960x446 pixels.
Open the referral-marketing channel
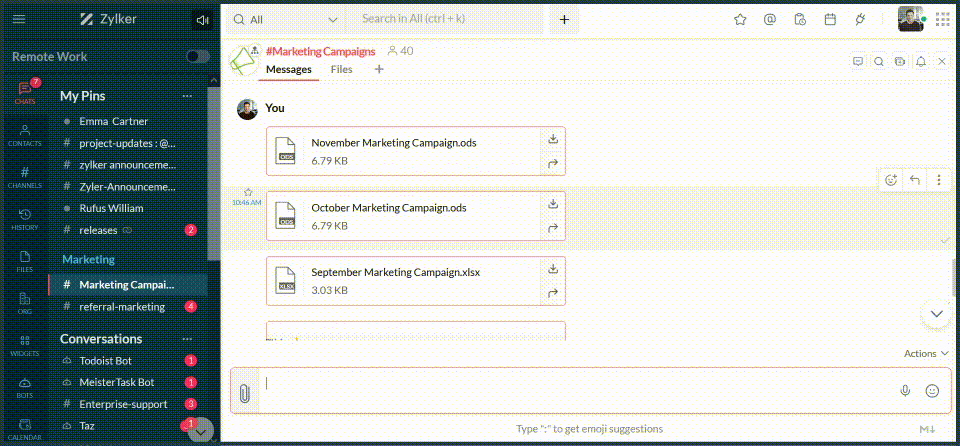(122, 306)
